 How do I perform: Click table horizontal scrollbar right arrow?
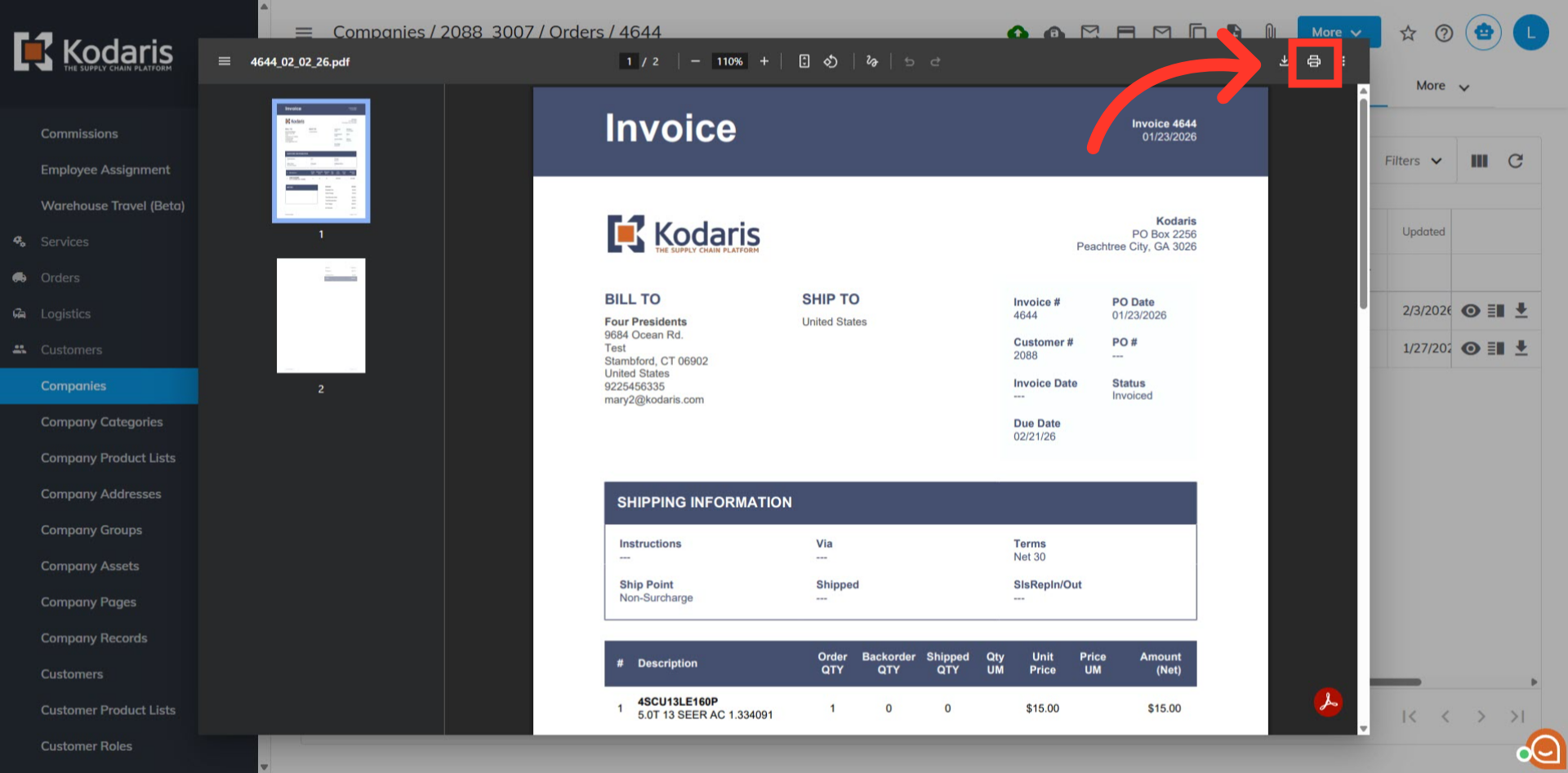(x=1534, y=682)
